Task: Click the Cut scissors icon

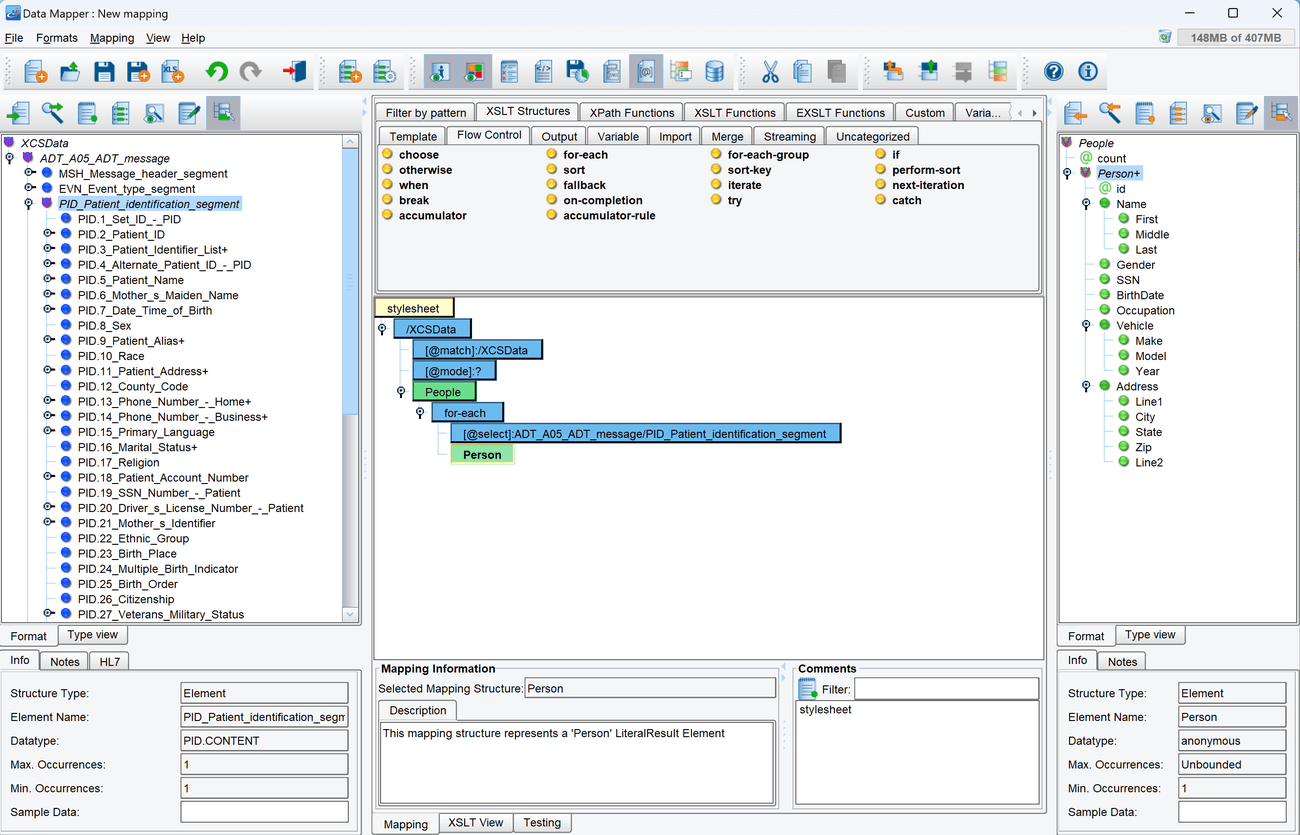Action: pyautogui.click(x=770, y=71)
